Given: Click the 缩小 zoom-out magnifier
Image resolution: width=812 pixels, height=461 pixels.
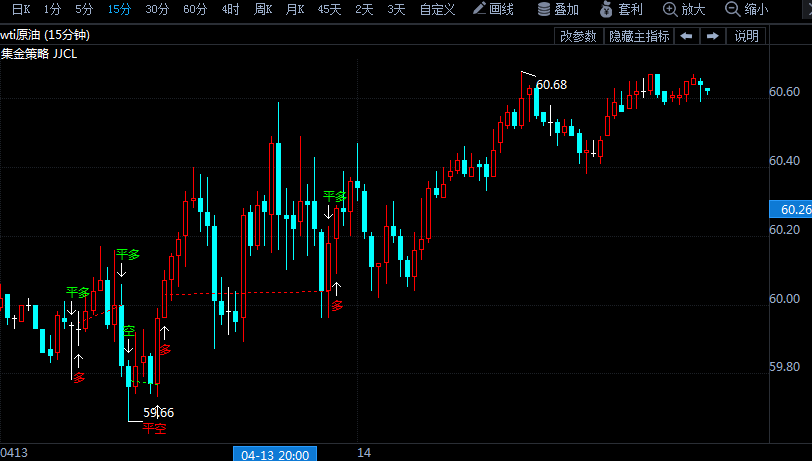Looking at the screenshot, I should [747, 9].
